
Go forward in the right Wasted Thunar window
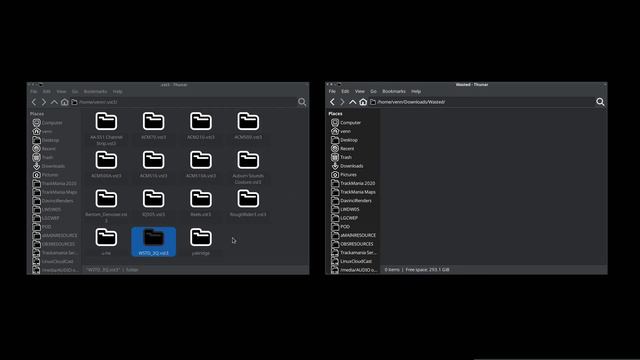pos(342,102)
